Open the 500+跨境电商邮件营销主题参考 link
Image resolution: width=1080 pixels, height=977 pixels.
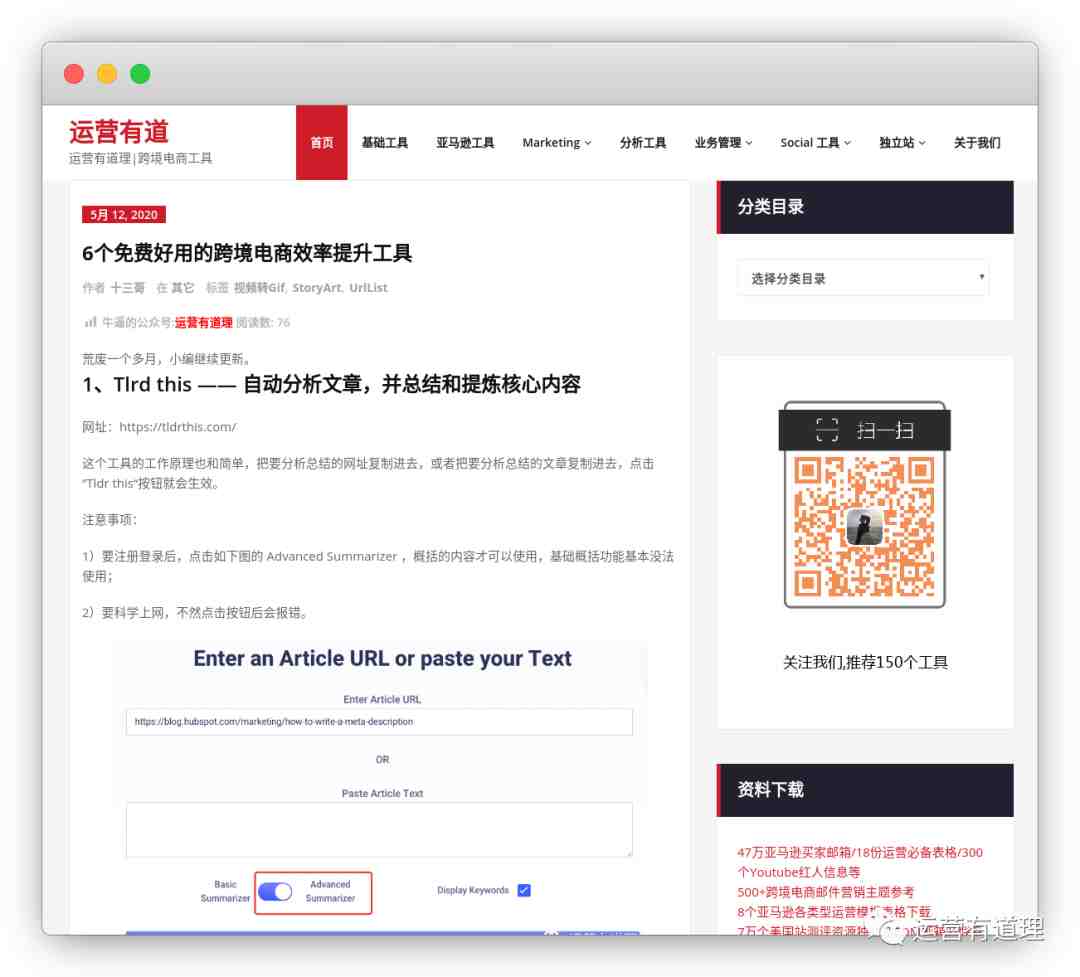[x=825, y=892]
